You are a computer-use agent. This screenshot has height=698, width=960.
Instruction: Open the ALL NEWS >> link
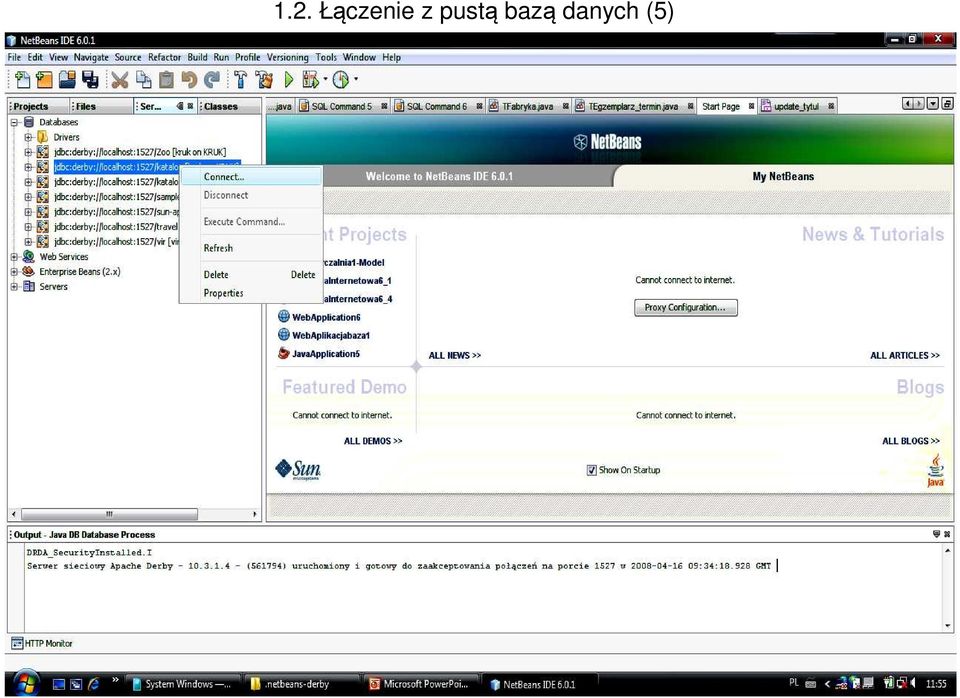coord(455,356)
